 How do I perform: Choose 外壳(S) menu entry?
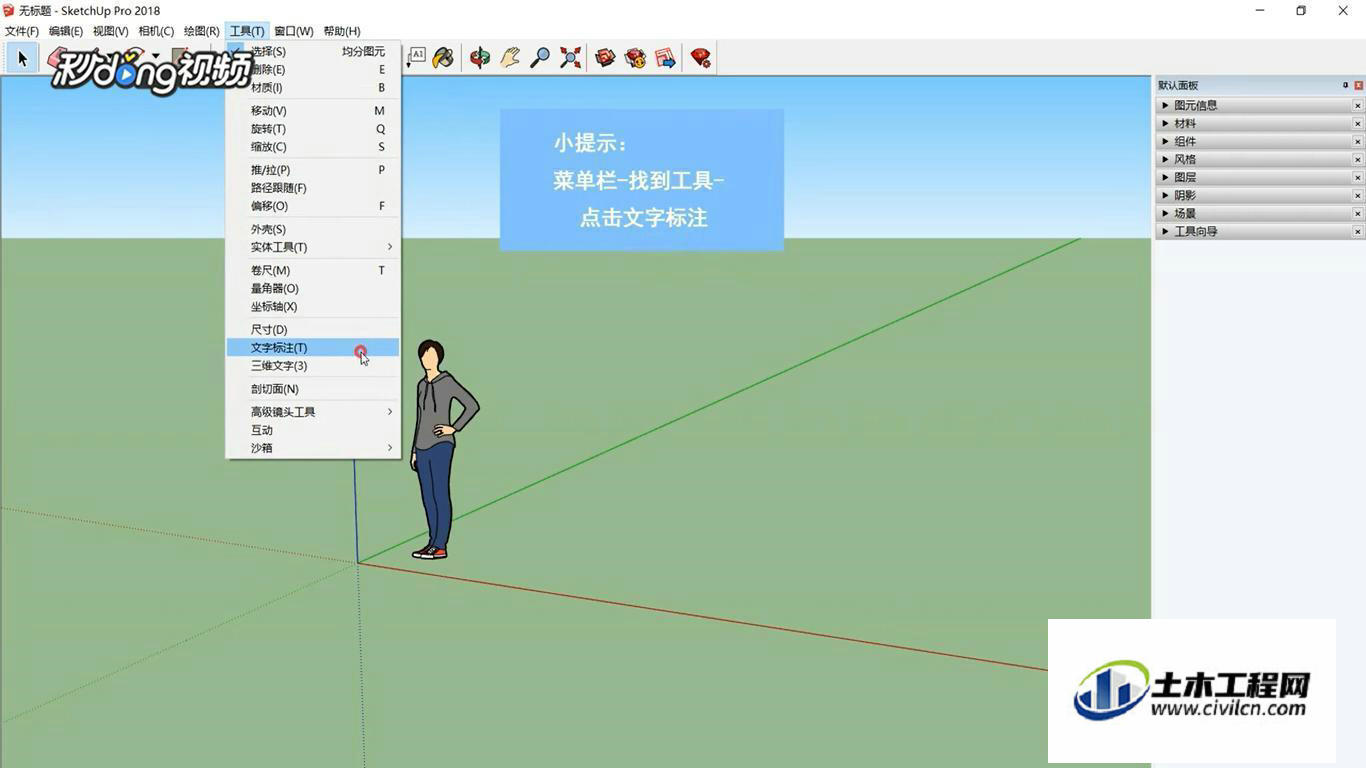[313, 229]
